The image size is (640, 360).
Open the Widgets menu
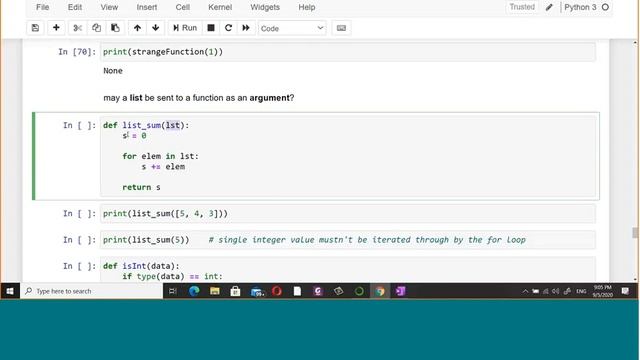coord(265,7)
